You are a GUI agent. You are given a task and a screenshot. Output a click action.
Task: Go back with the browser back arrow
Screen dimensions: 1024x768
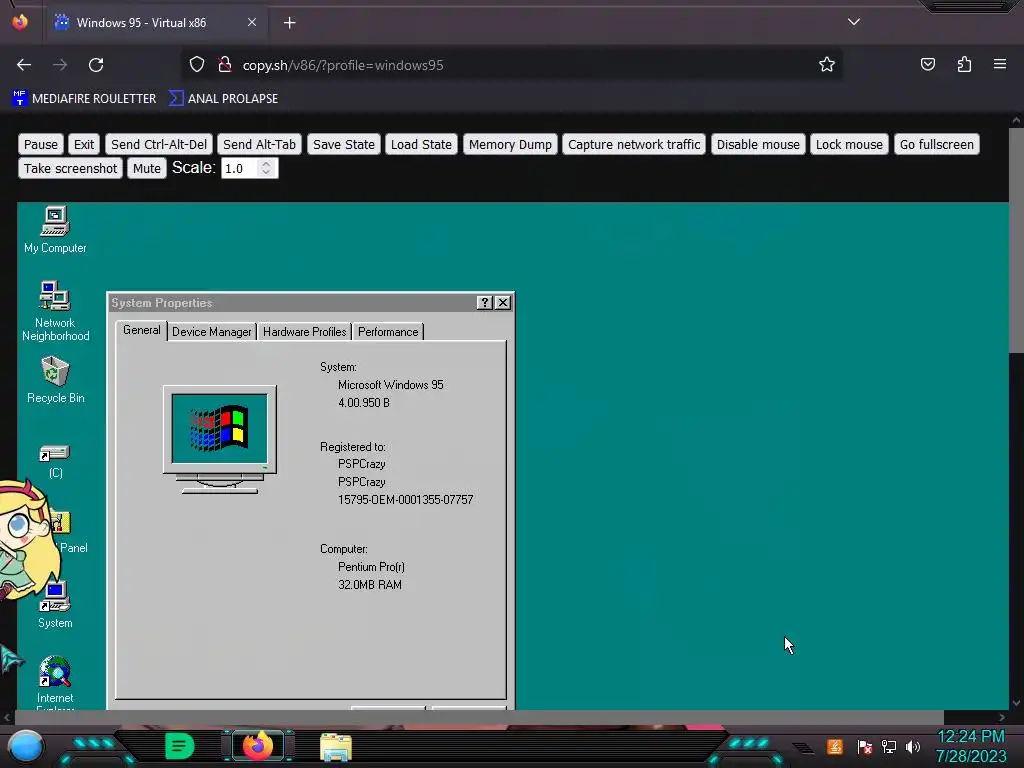click(24, 65)
